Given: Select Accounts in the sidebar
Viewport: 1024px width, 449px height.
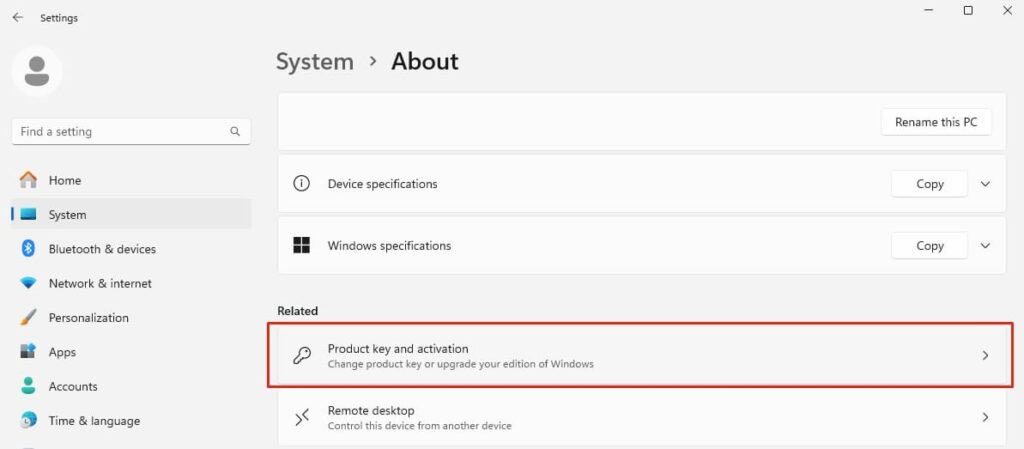Looking at the screenshot, I should point(73,386).
